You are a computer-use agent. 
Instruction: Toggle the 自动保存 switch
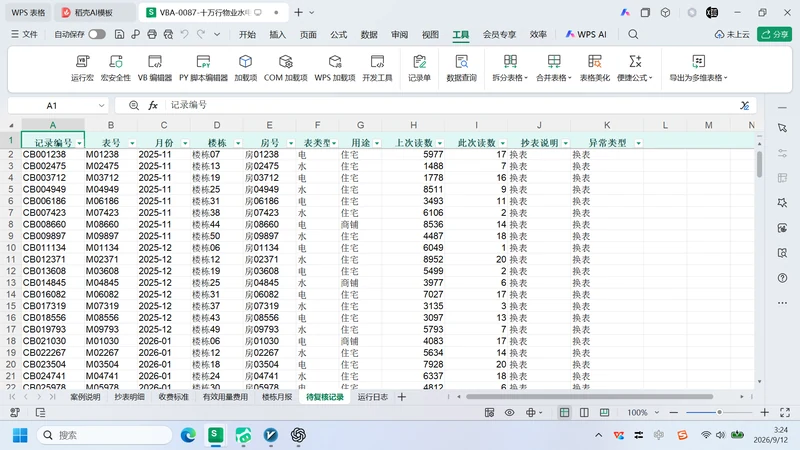pos(97,34)
